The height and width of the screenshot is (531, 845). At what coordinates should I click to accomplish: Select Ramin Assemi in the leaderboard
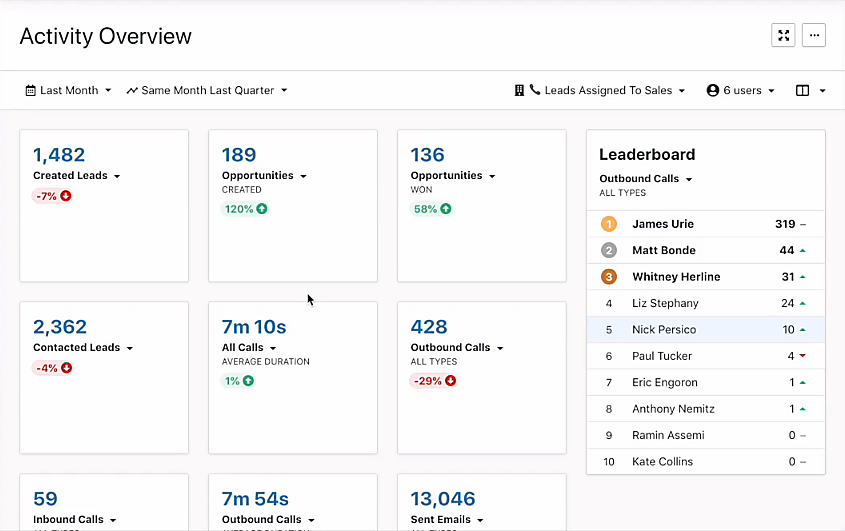tap(705, 435)
